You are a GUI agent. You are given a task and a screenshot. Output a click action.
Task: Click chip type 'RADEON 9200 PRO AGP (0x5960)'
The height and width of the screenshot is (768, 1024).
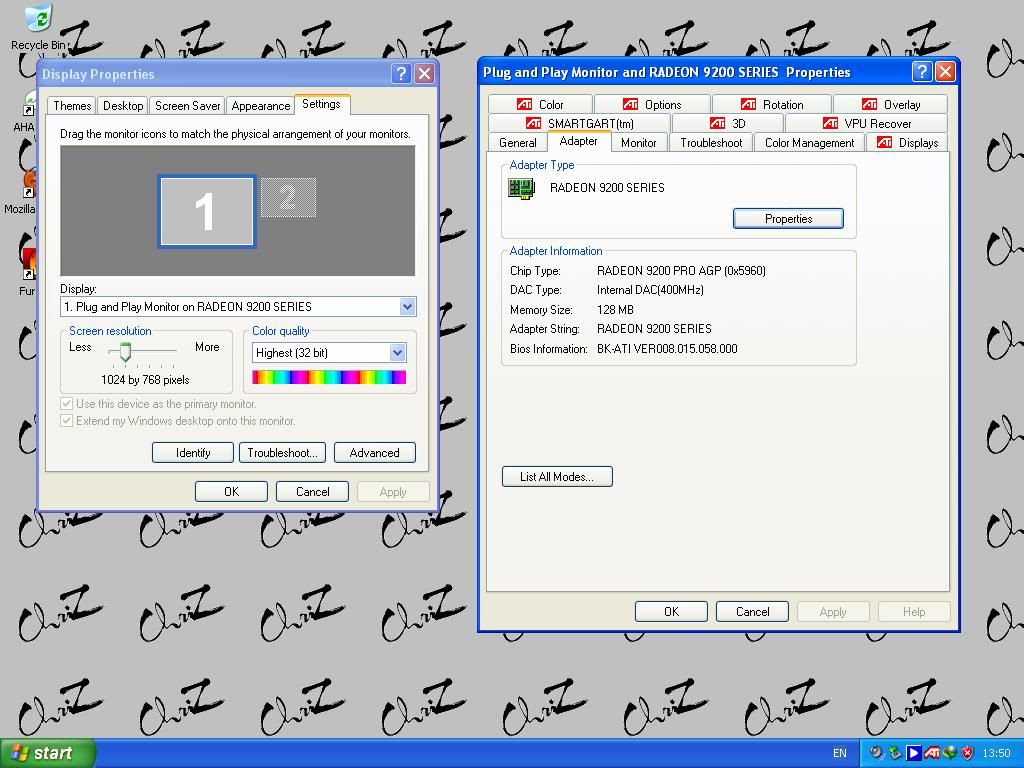[x=681, y=270]
